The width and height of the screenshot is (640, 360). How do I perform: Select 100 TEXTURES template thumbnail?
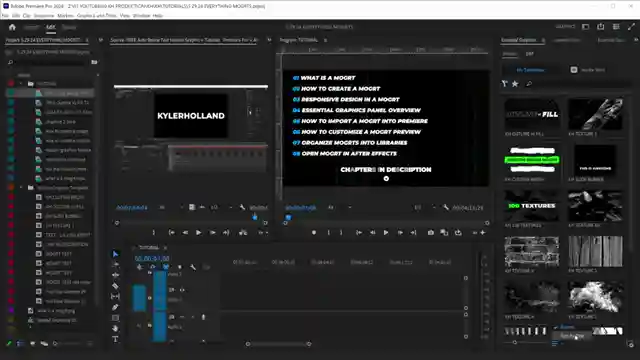[532, 206]
